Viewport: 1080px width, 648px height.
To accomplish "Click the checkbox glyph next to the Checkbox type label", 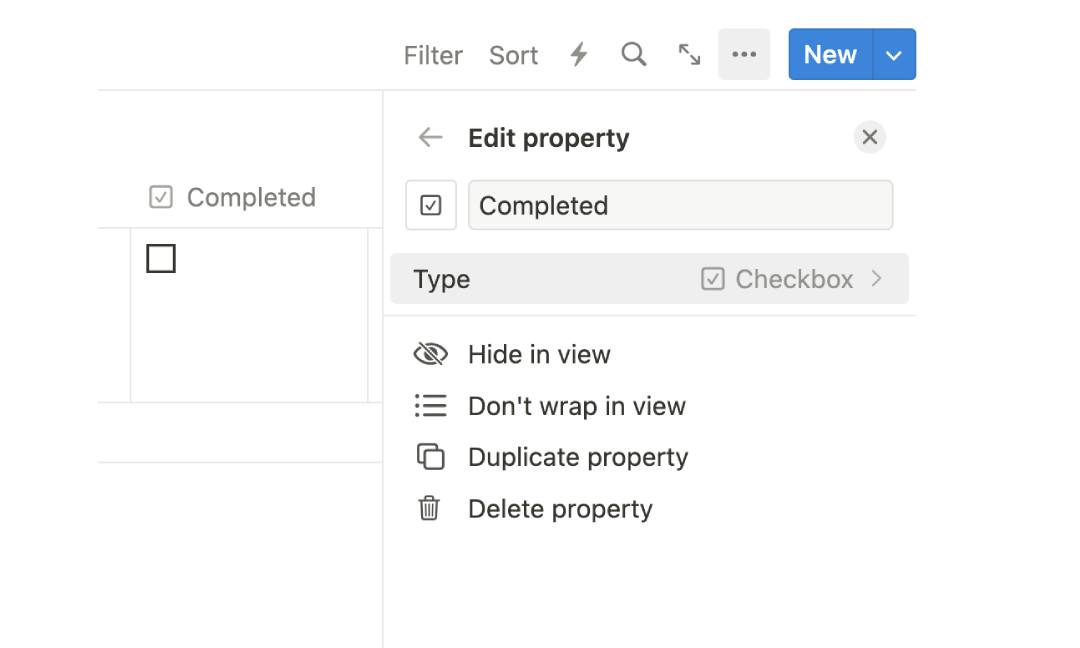I will tap(711, 279).
